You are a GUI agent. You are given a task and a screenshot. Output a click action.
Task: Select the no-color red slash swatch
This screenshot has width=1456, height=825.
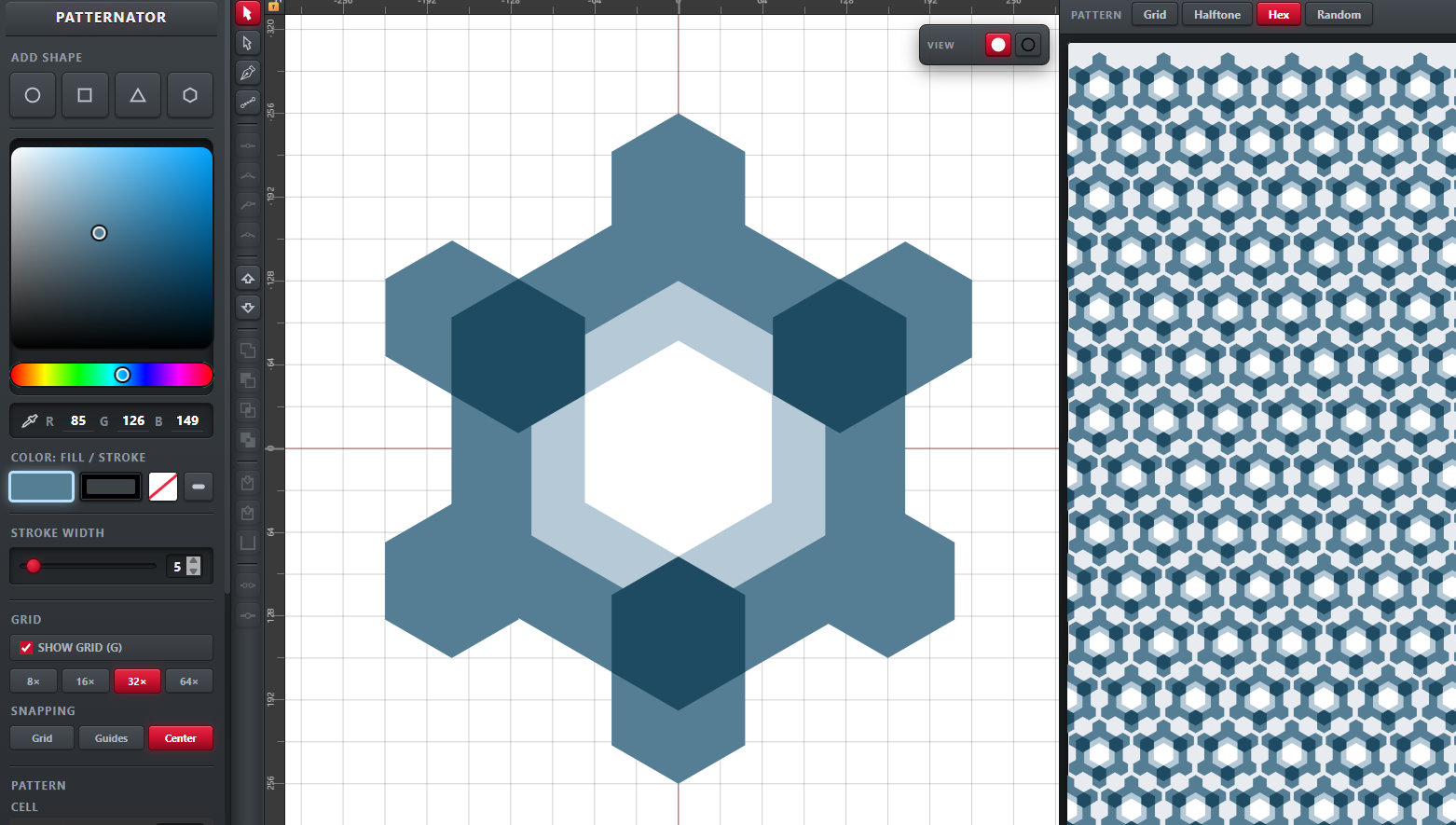tap(163, 487)
